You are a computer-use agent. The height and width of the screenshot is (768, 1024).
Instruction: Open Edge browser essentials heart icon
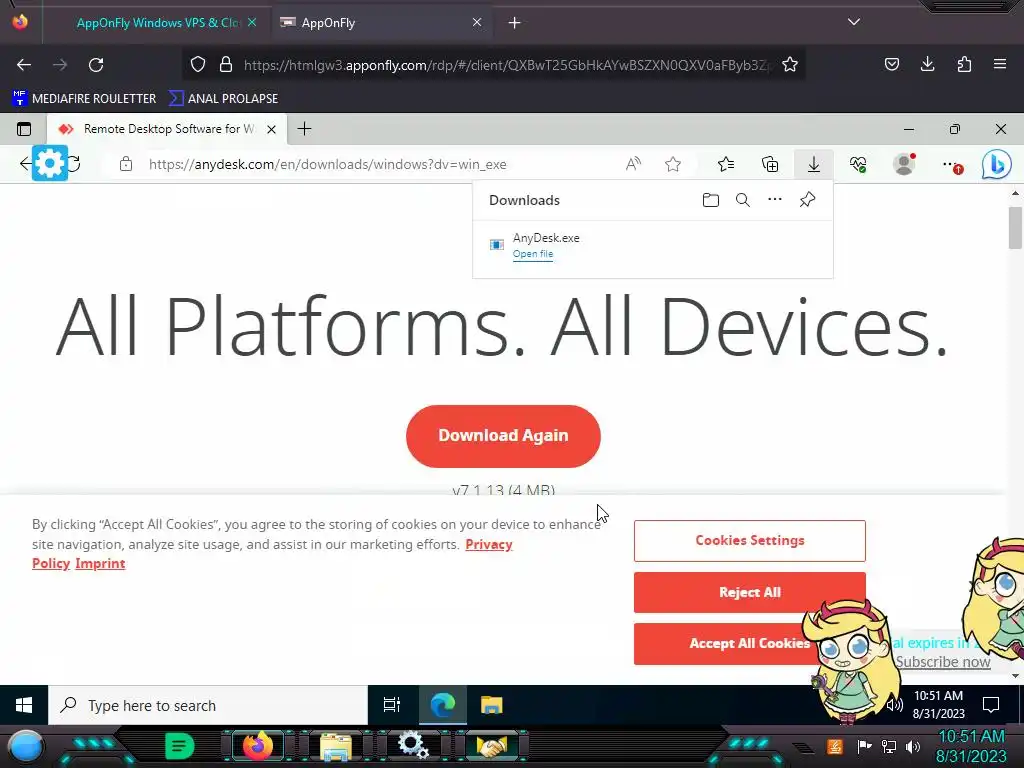858,164
